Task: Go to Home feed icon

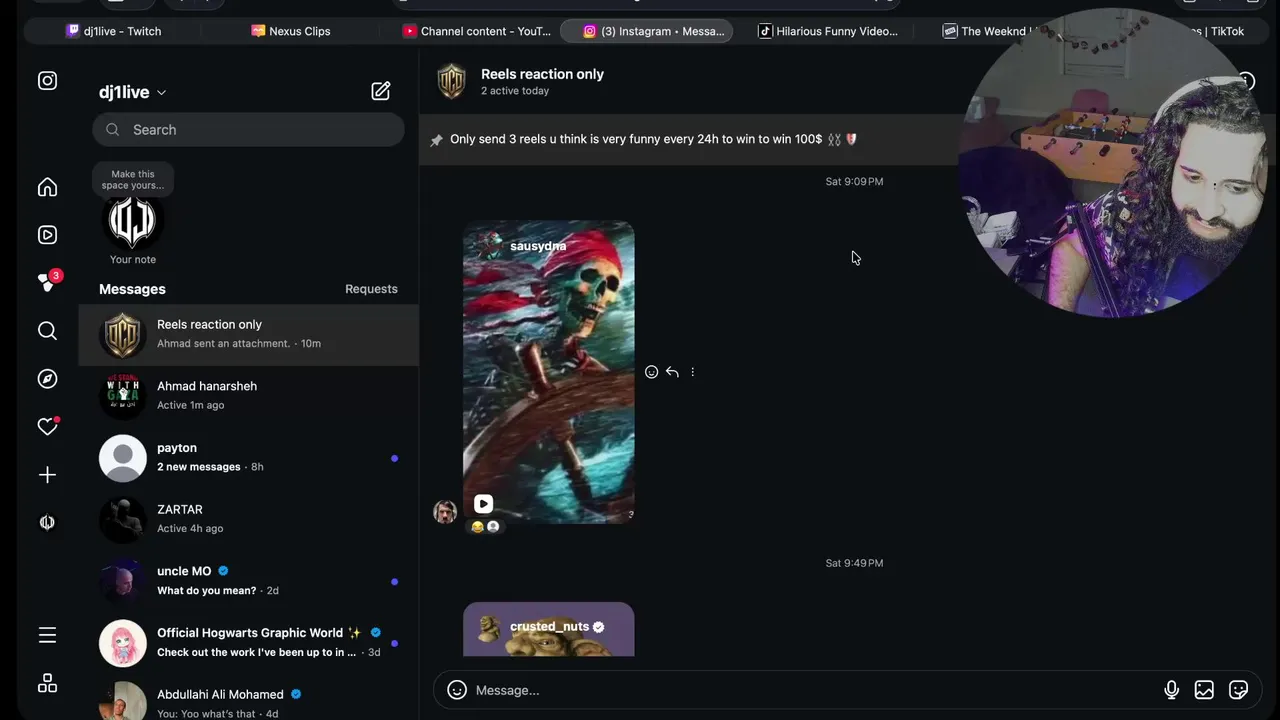Action: pos(47,187)
